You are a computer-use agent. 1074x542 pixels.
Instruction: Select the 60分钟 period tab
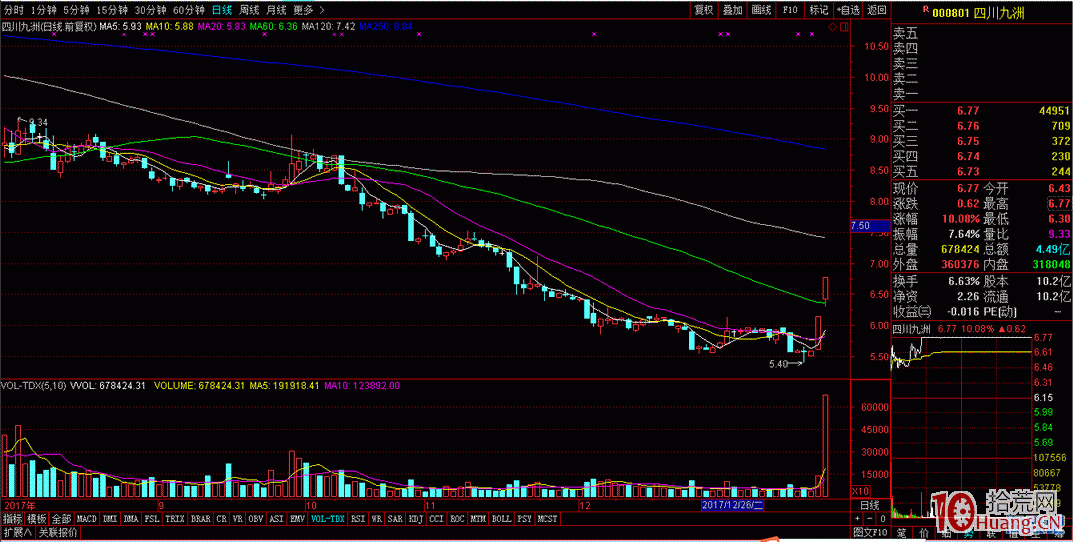tap(188, 10)
